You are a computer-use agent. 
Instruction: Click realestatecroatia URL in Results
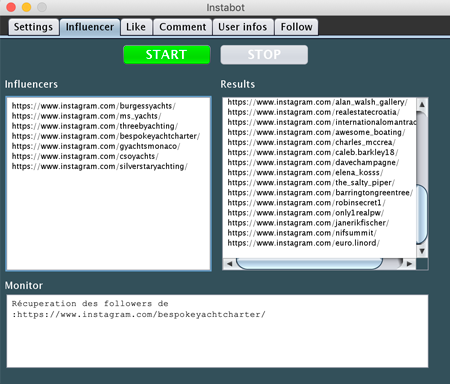pos(314,112)
